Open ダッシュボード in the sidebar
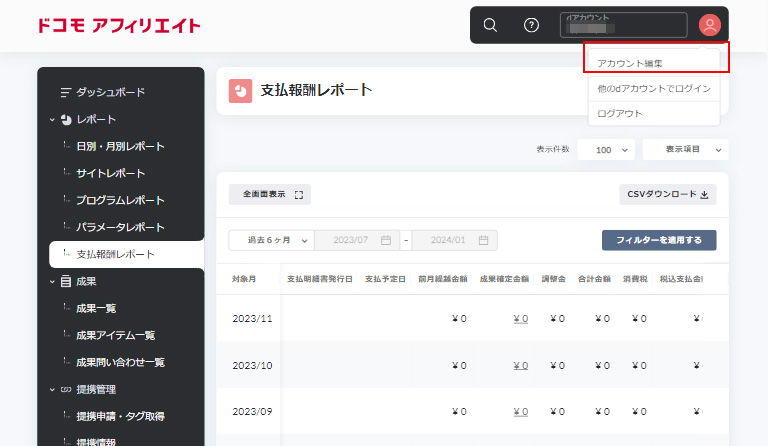768x446 pixels. click(x=110, y=93)
